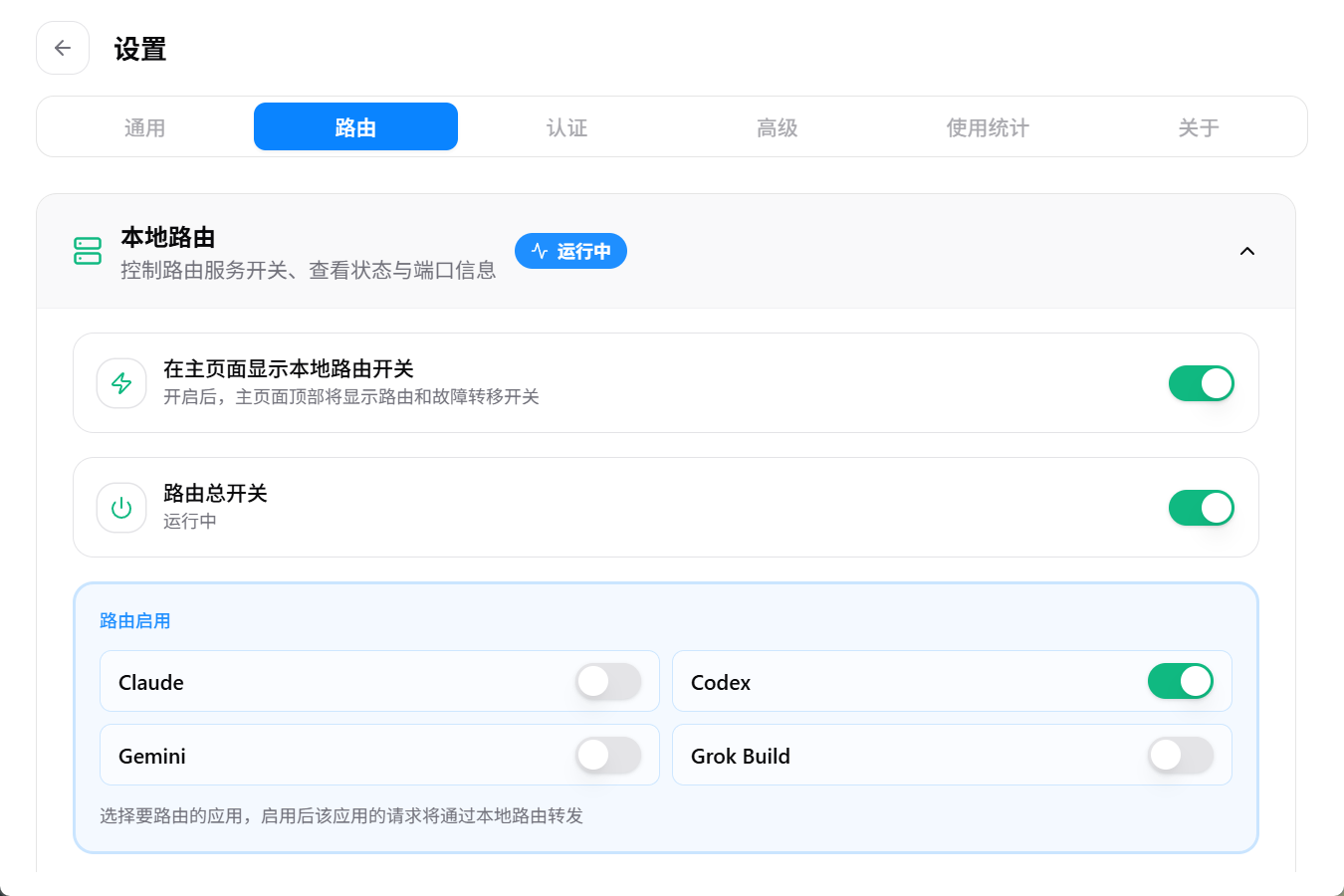Toggle 在主页面显示本地路由开关 switch
The height and width of the screenshot is (896, 1344).
click(1201, 383)
